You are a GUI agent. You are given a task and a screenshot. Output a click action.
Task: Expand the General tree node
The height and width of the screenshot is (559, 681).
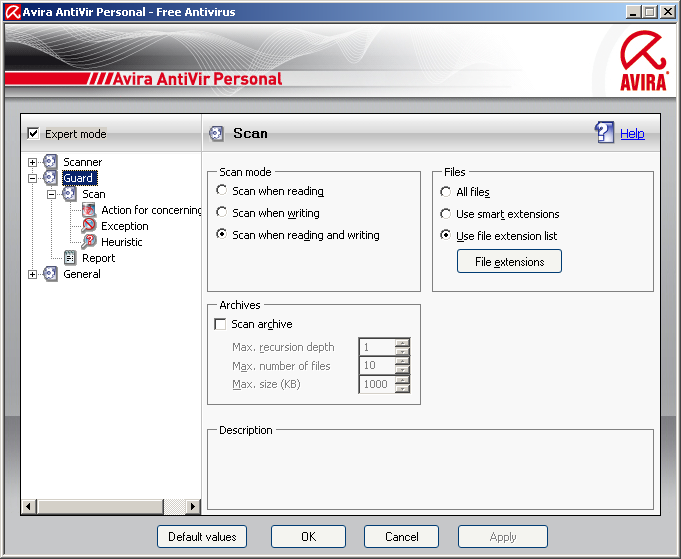coord(32,274)
